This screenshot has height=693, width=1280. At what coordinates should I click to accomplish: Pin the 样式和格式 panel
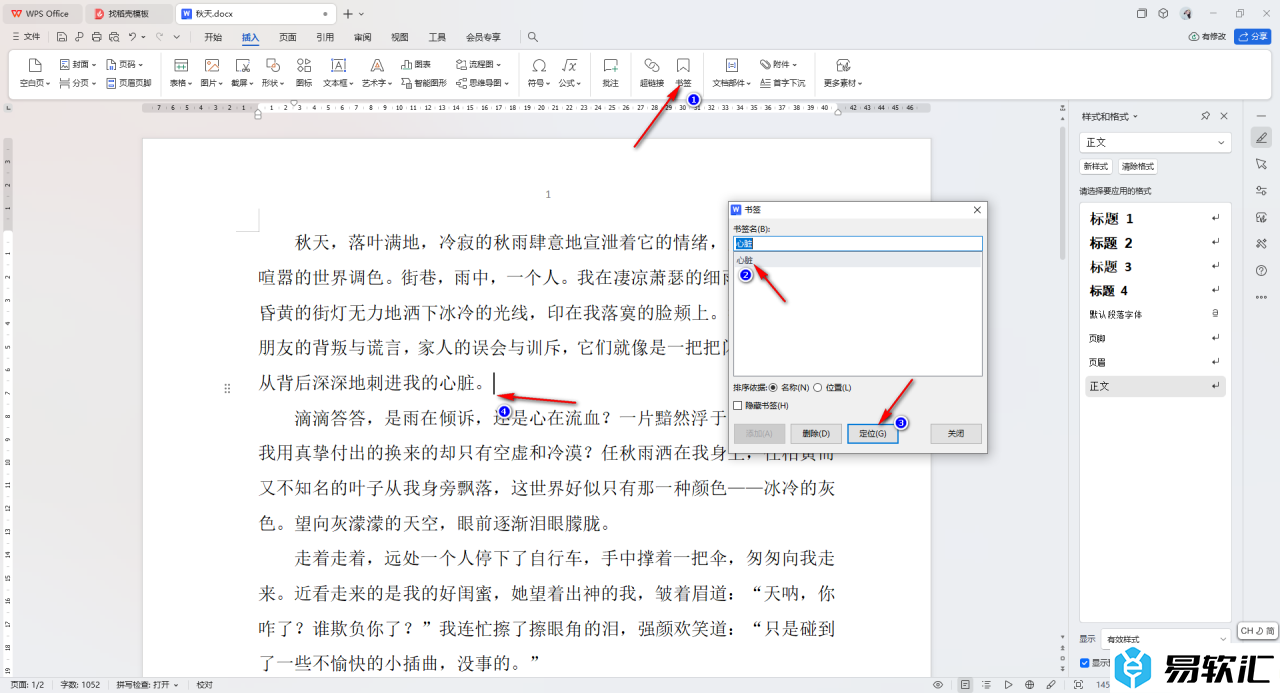(1205, 116)
